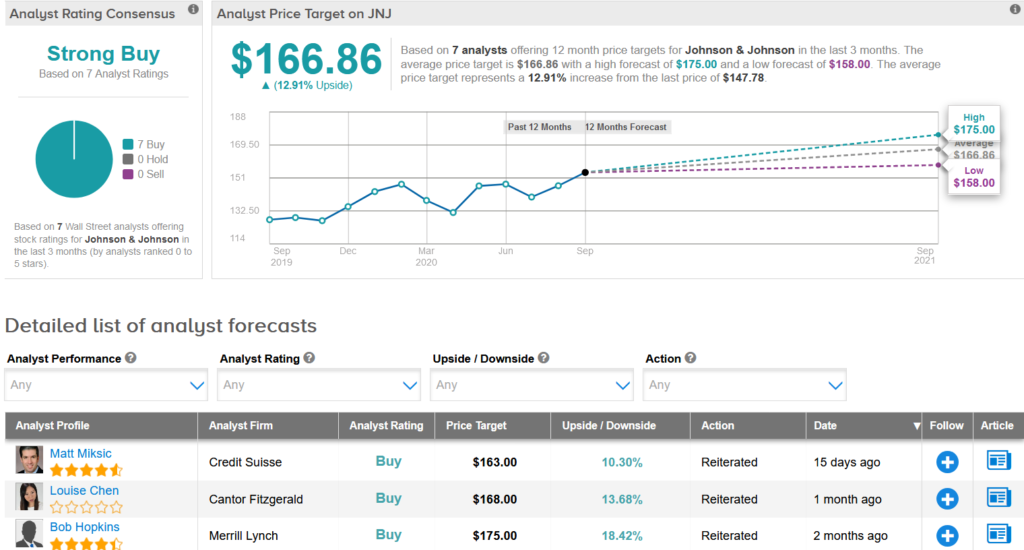1024x550 pixels.
Task: Click Merrill Lynch firm cell
Action: (243, 536)
